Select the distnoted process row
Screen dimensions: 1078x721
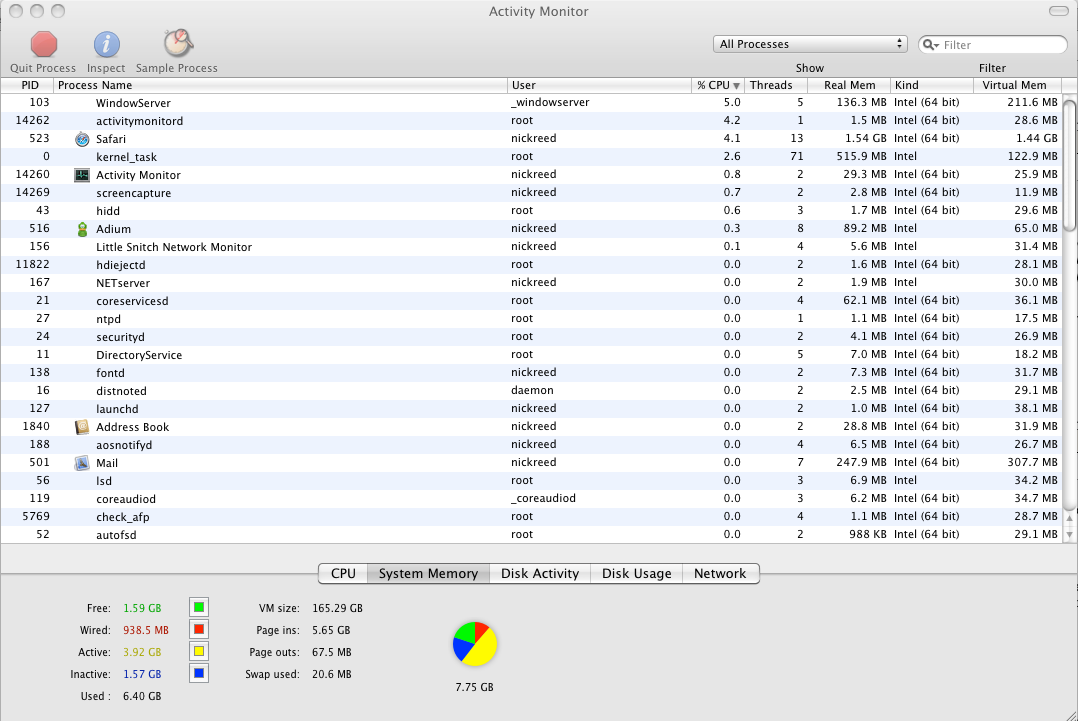(x=531, y=390)
